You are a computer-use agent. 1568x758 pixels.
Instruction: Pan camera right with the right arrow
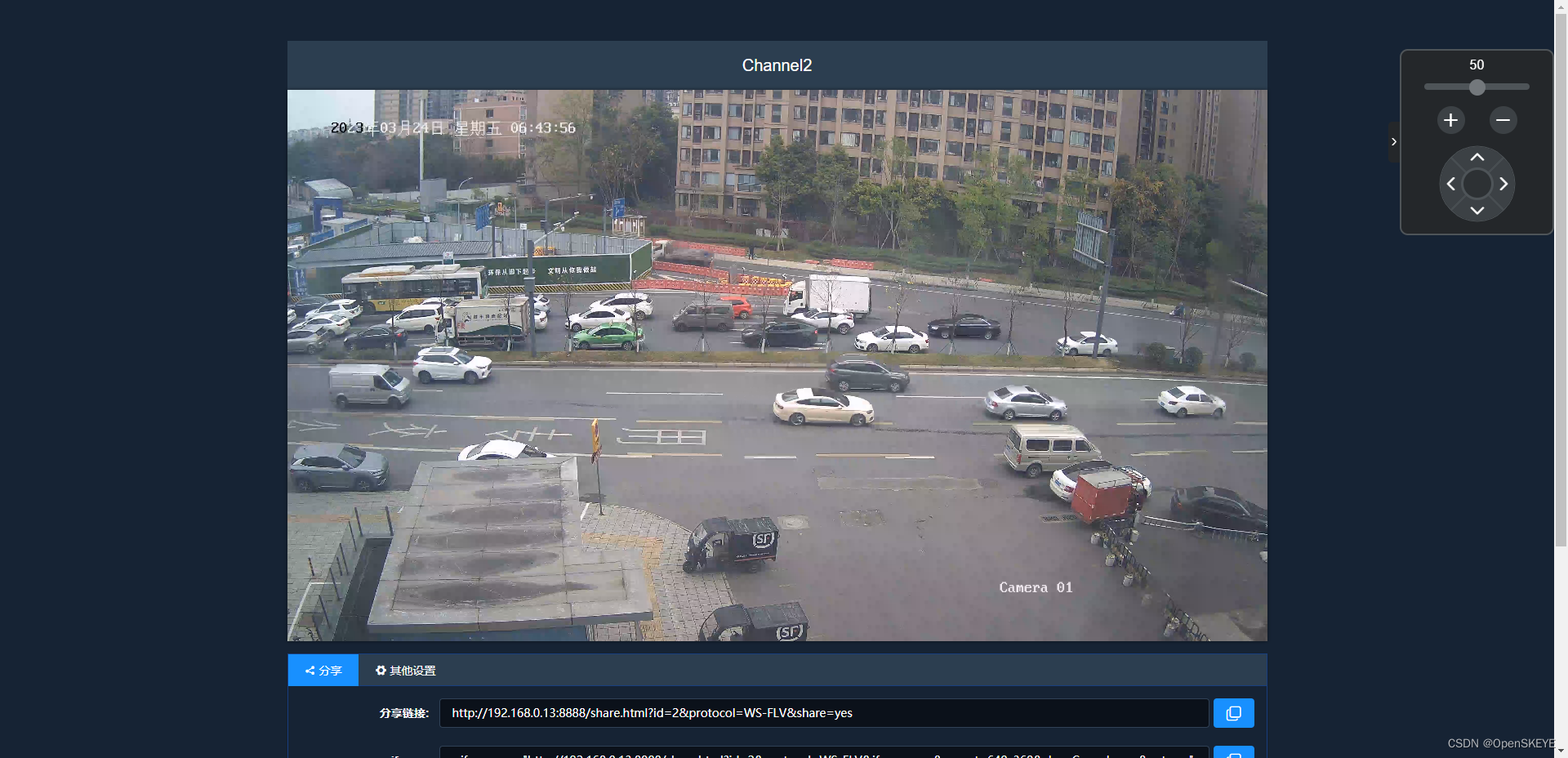pyautogui.click(x=1503, y=184)
